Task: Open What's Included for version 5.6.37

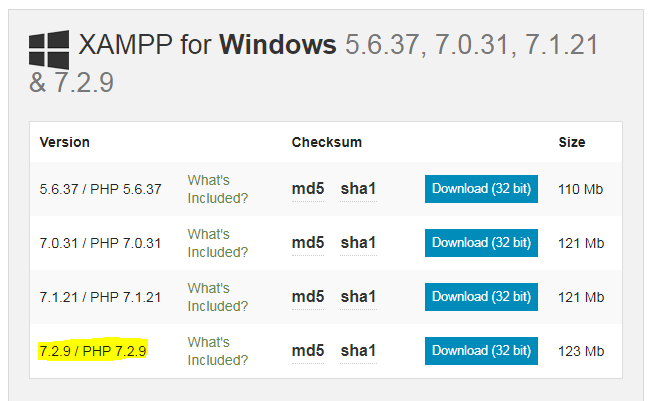Action: (217, 189)
